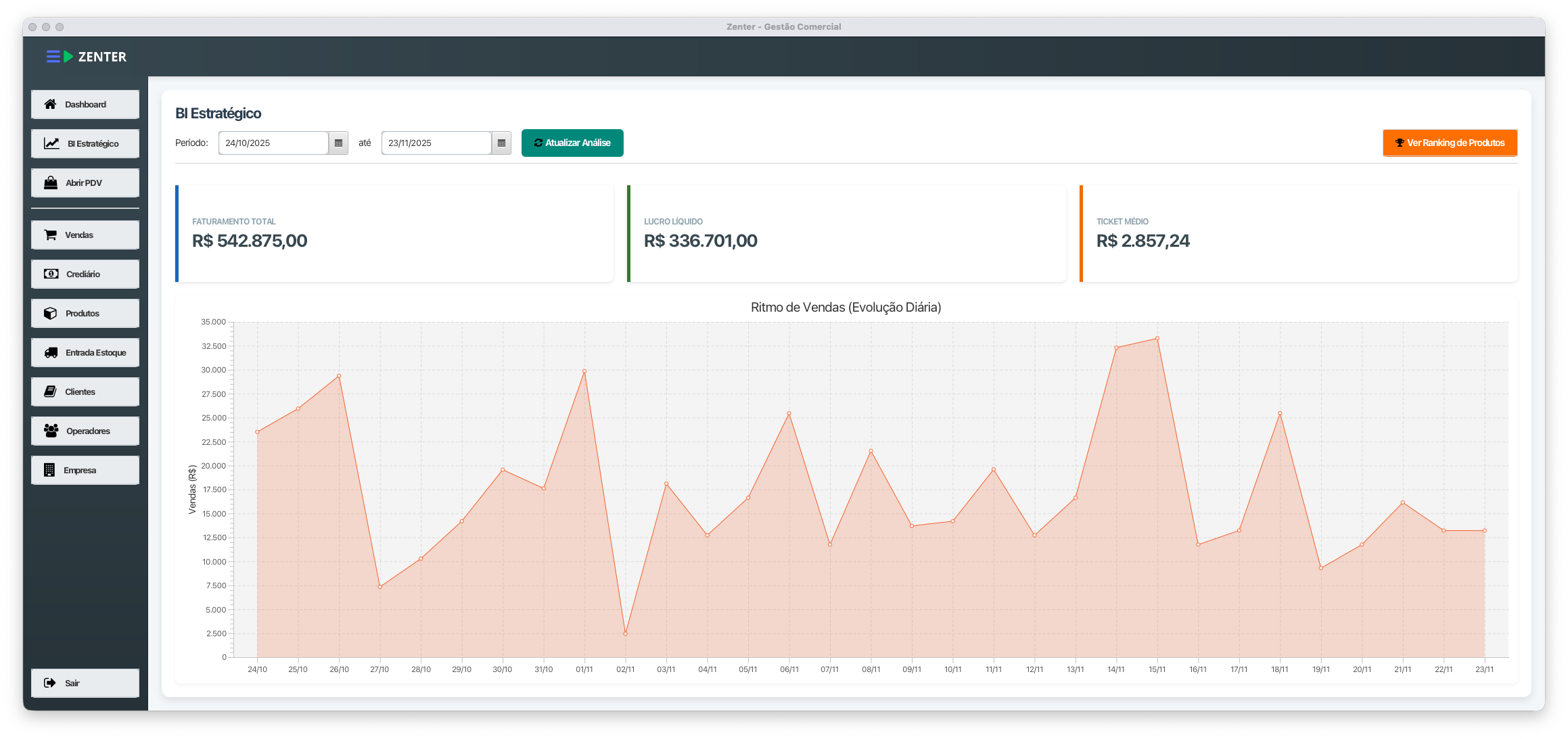Open the end date calendar picker
Image resolution: width=1568 pixels, height=739 pixels.
click(x=501, y=143)
